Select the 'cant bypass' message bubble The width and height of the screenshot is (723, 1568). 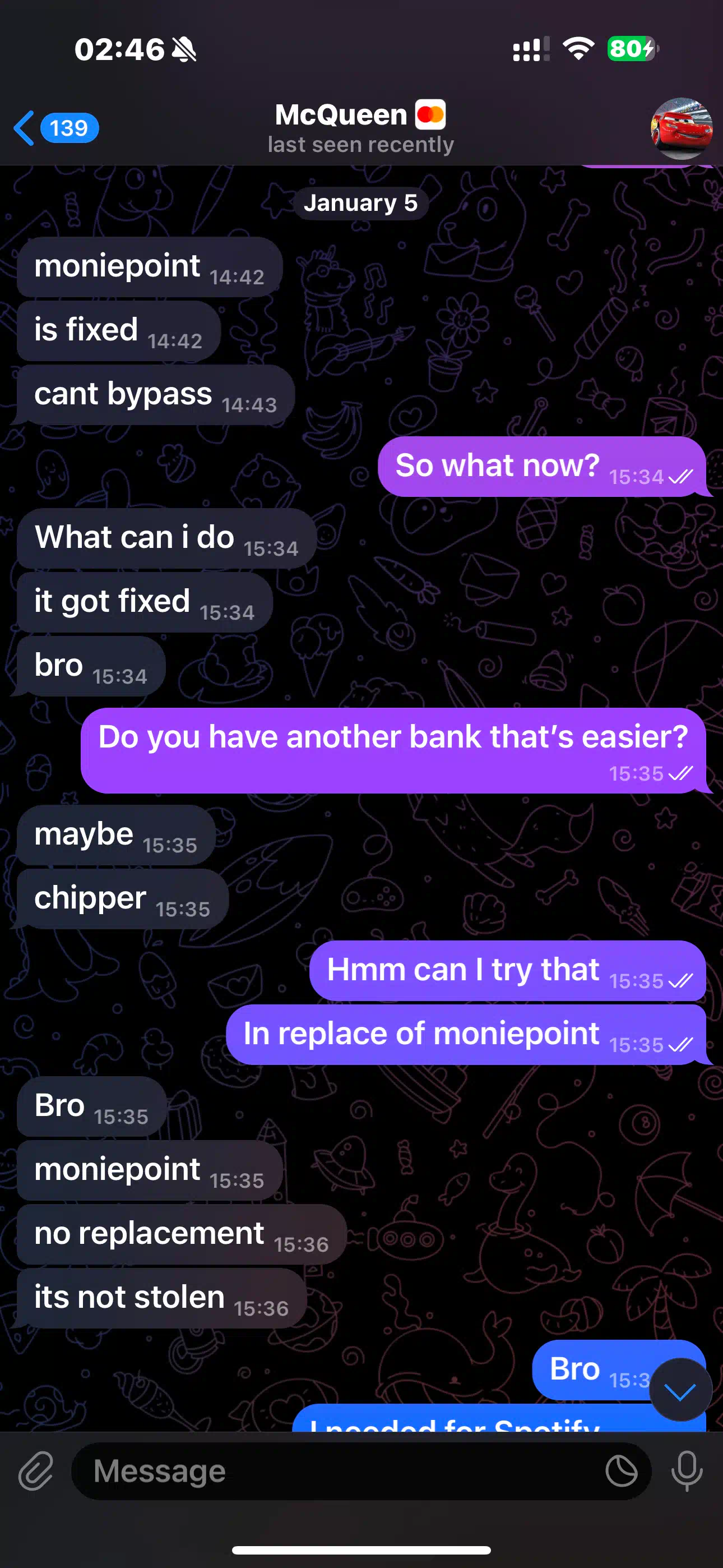coord(156,395)
